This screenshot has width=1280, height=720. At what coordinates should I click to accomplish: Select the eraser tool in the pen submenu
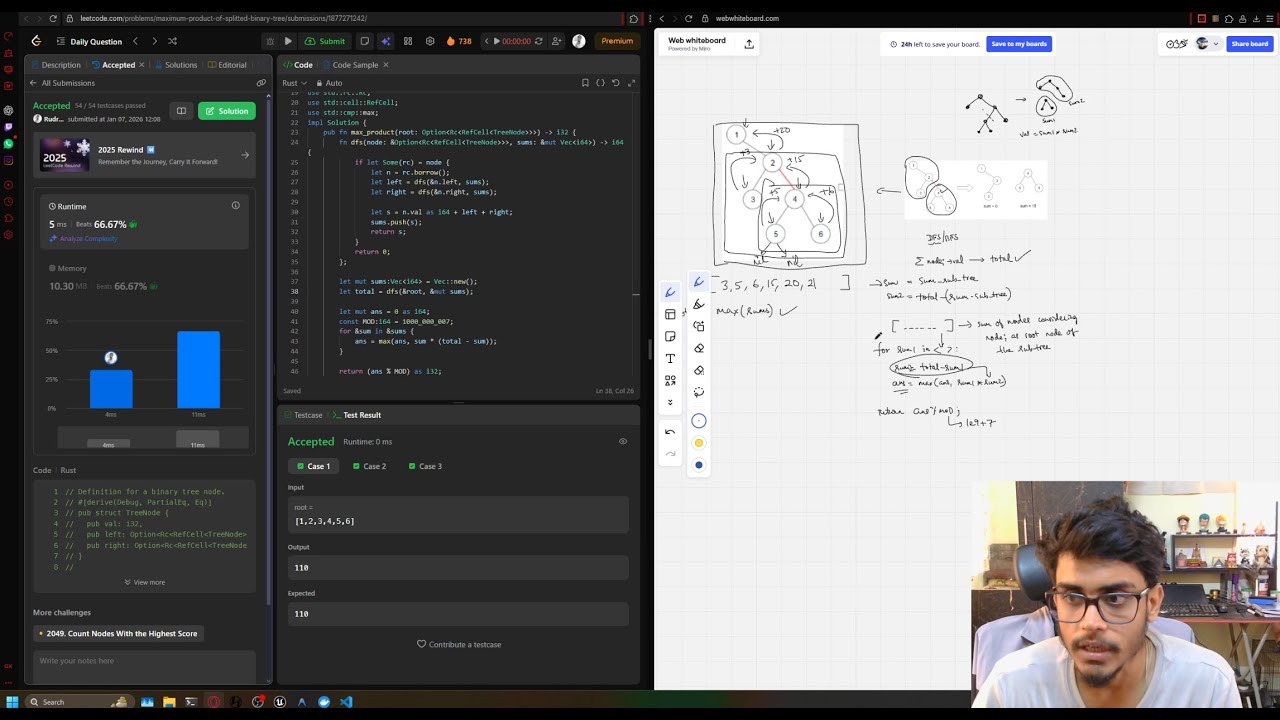699,348
